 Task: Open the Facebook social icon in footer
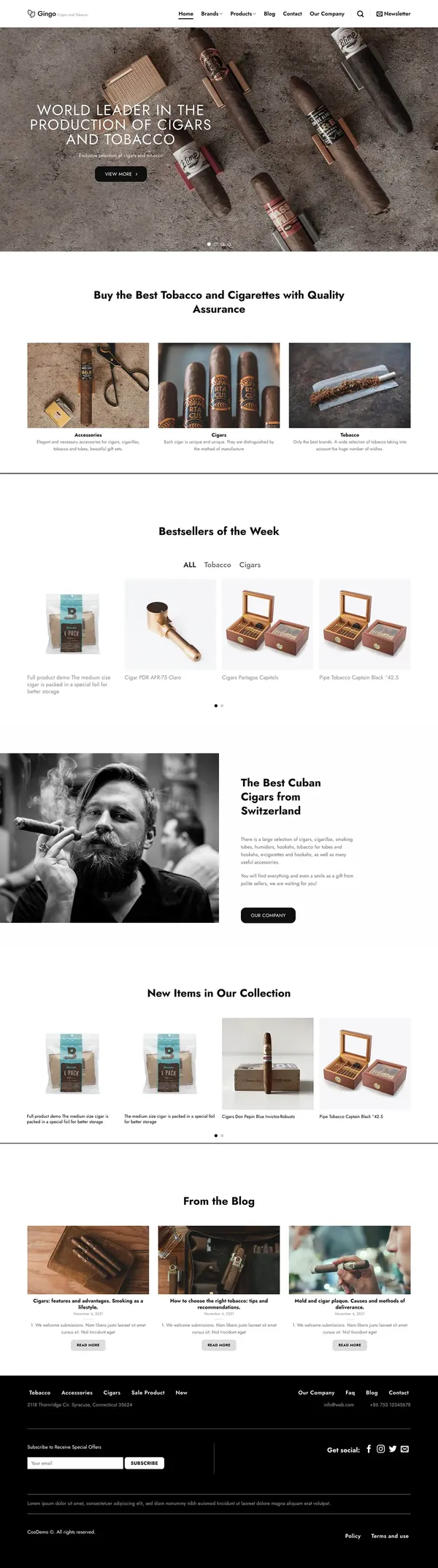[x=369, y=1448]
